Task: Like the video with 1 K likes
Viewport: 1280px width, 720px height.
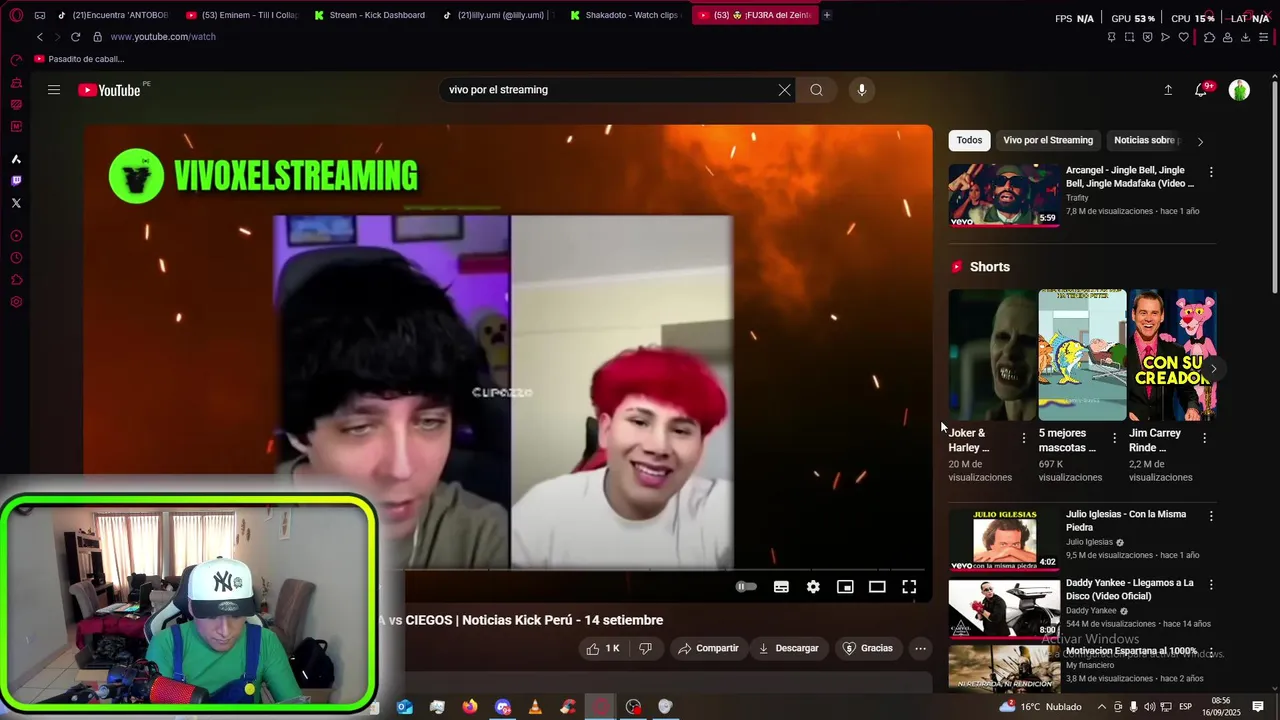Action: (603, 648)
